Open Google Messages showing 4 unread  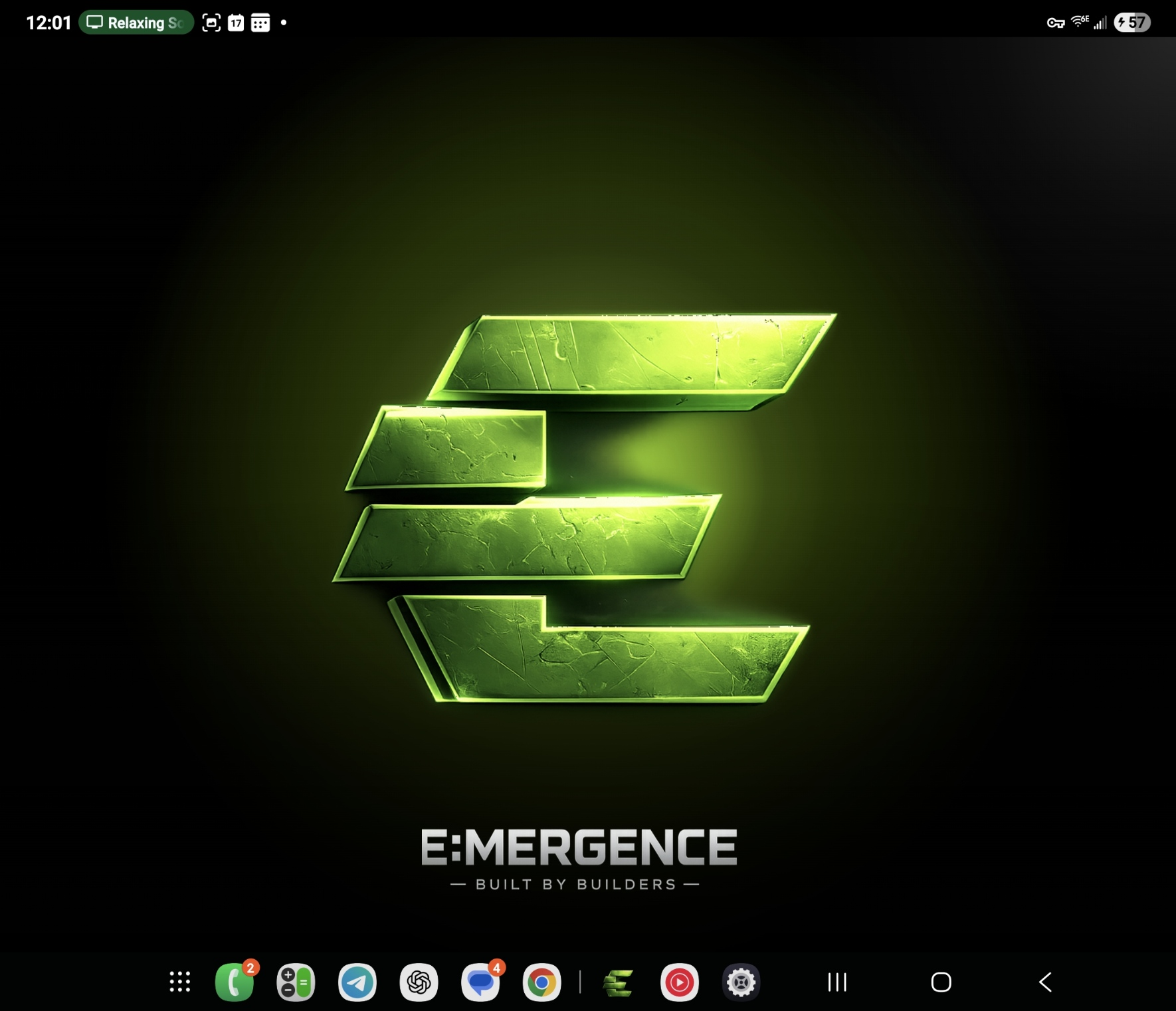[x=480, y=982]
